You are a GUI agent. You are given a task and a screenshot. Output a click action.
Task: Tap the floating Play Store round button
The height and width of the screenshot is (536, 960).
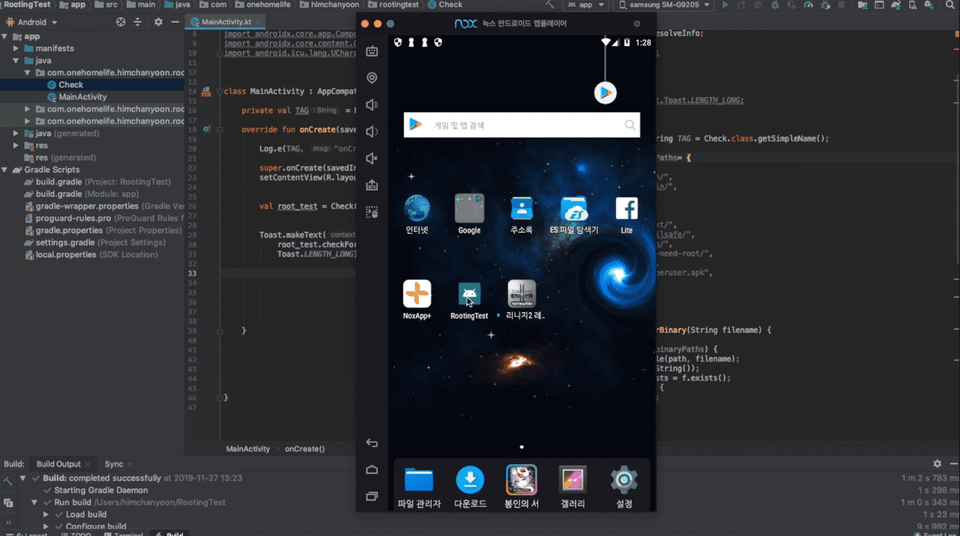point(606,93)
